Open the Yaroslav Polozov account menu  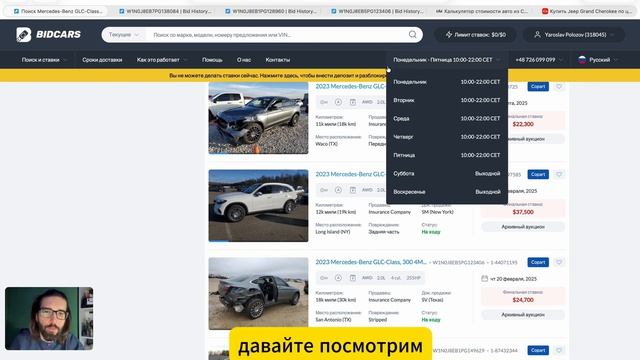[574, 35]
